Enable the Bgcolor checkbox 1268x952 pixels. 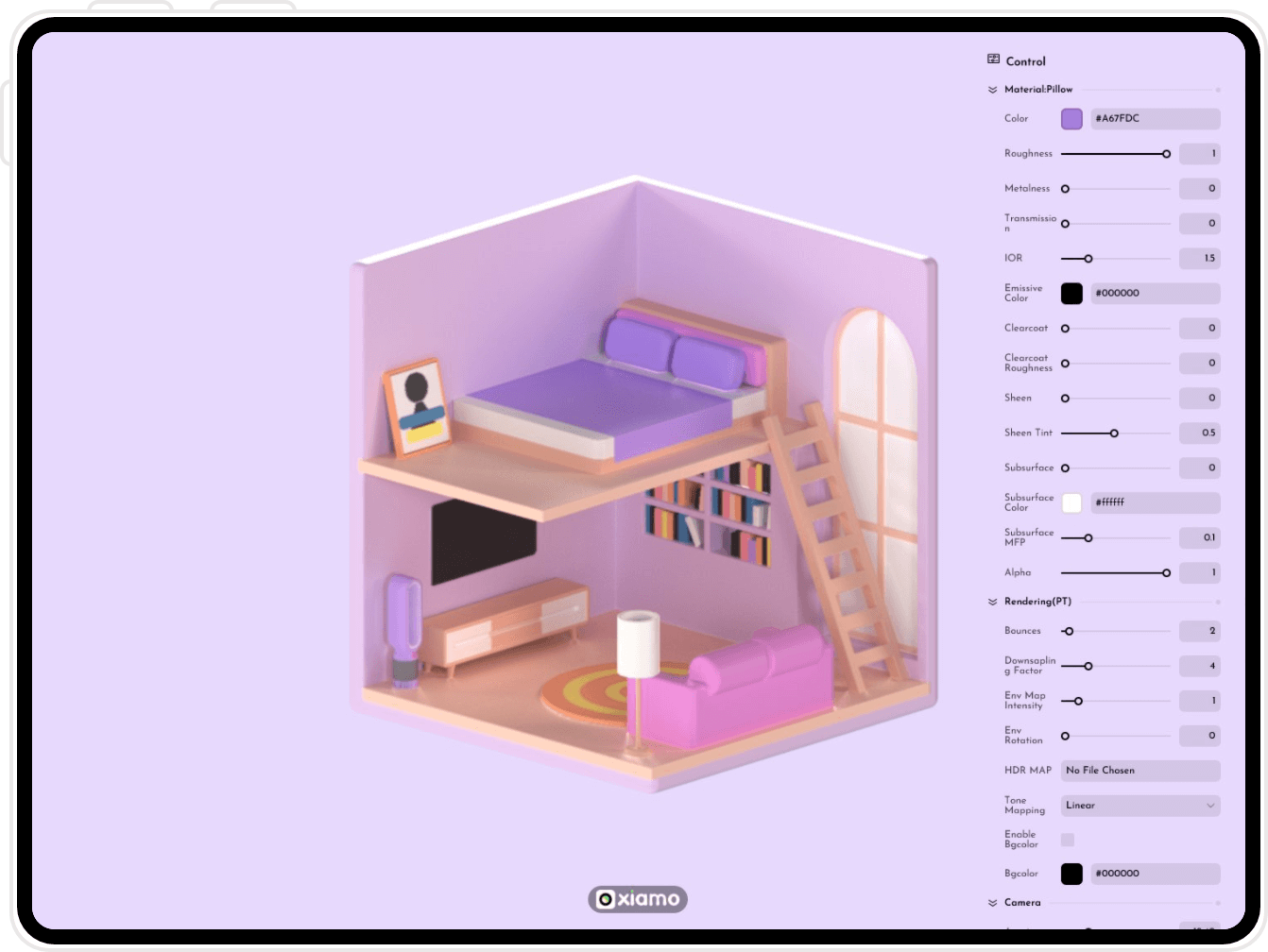[1068, 840]
